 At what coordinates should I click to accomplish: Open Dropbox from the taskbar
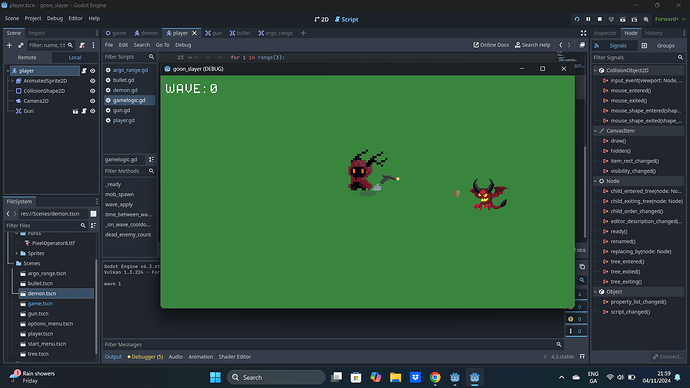[x=415, y=377]
